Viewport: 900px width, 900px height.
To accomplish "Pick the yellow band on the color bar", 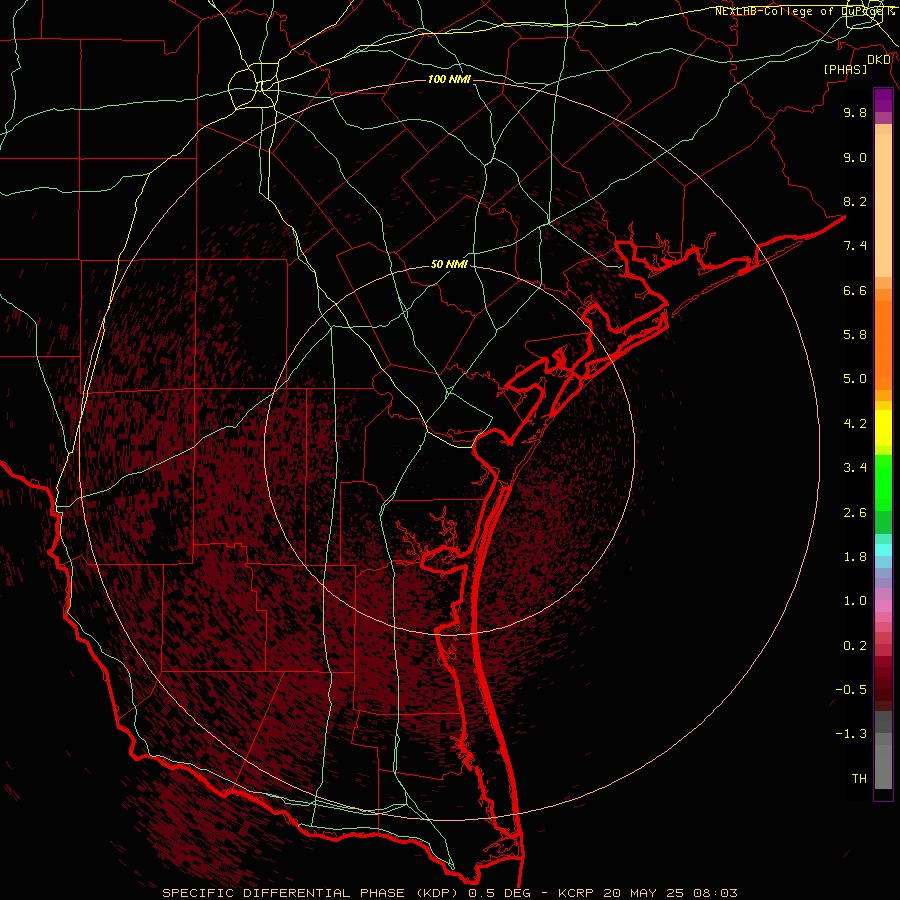I will pos(883,428).
